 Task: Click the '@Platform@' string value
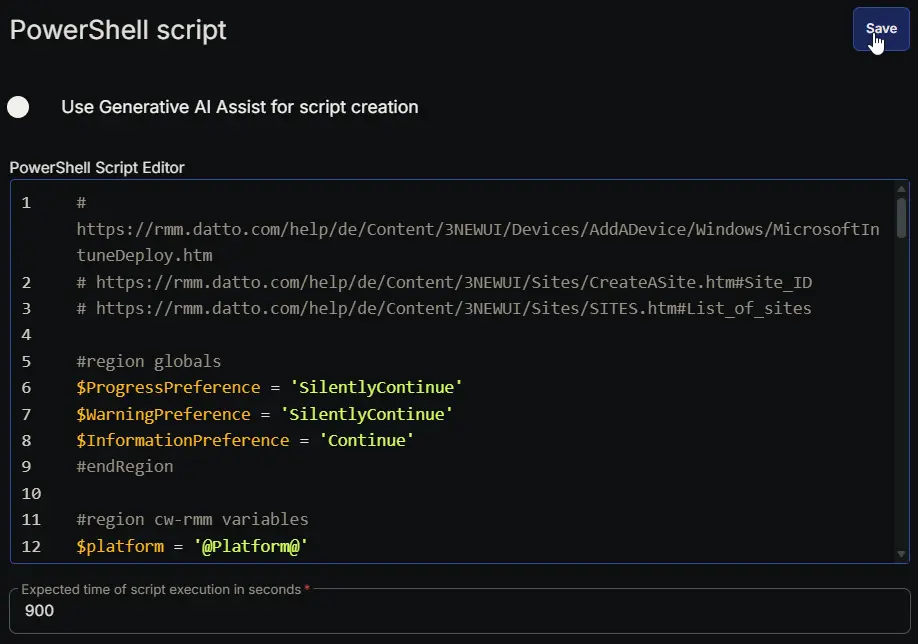click(251, 546)
